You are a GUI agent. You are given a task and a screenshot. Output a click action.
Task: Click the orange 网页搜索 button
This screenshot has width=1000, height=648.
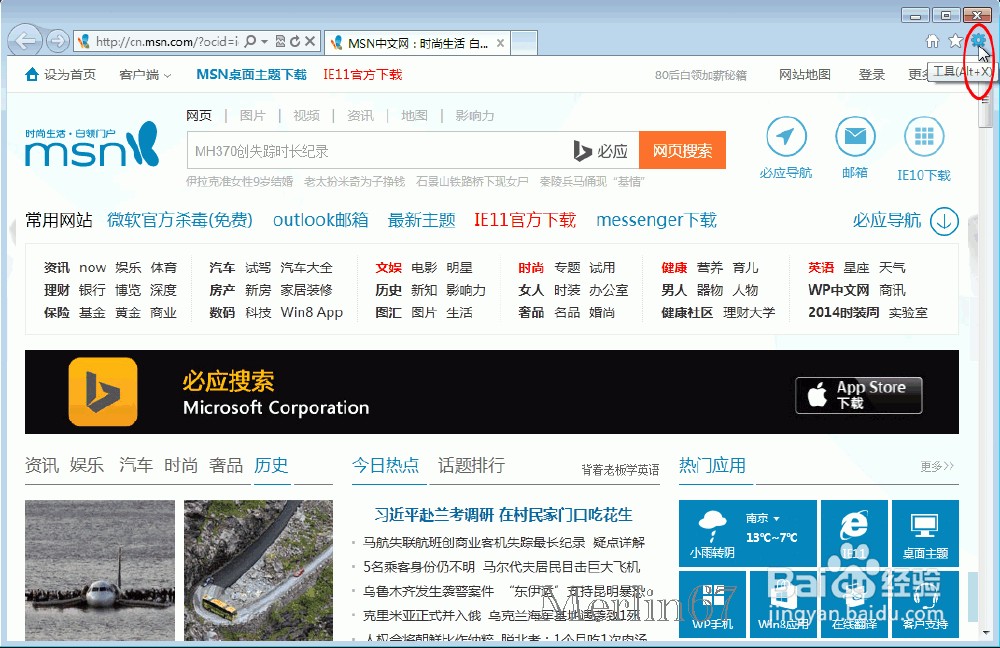click(682, 151)
